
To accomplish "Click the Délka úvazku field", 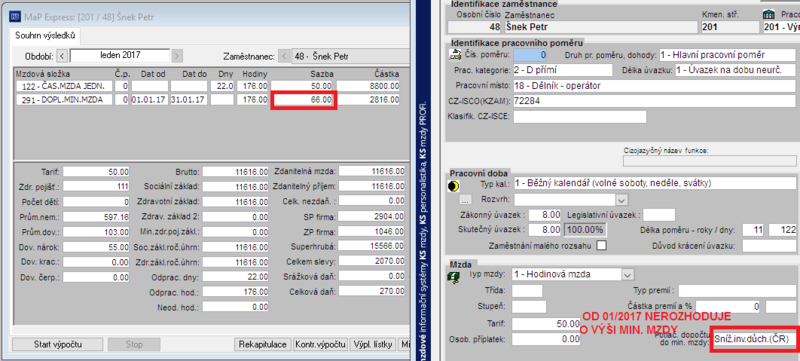I will (x=736, y=70).
